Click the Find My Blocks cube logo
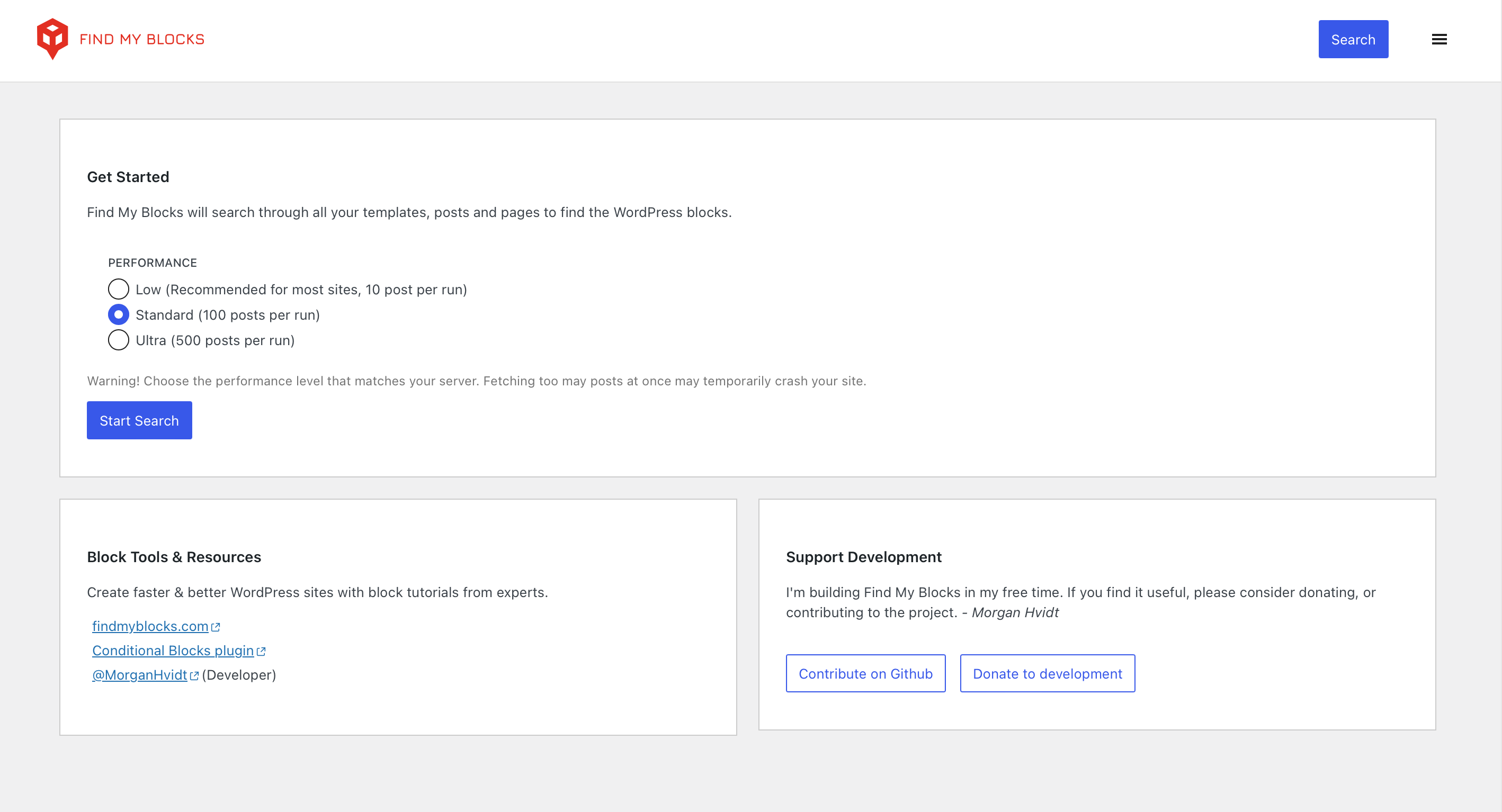The height and width of the screenshot is (812, 1502). pos(52,39)
